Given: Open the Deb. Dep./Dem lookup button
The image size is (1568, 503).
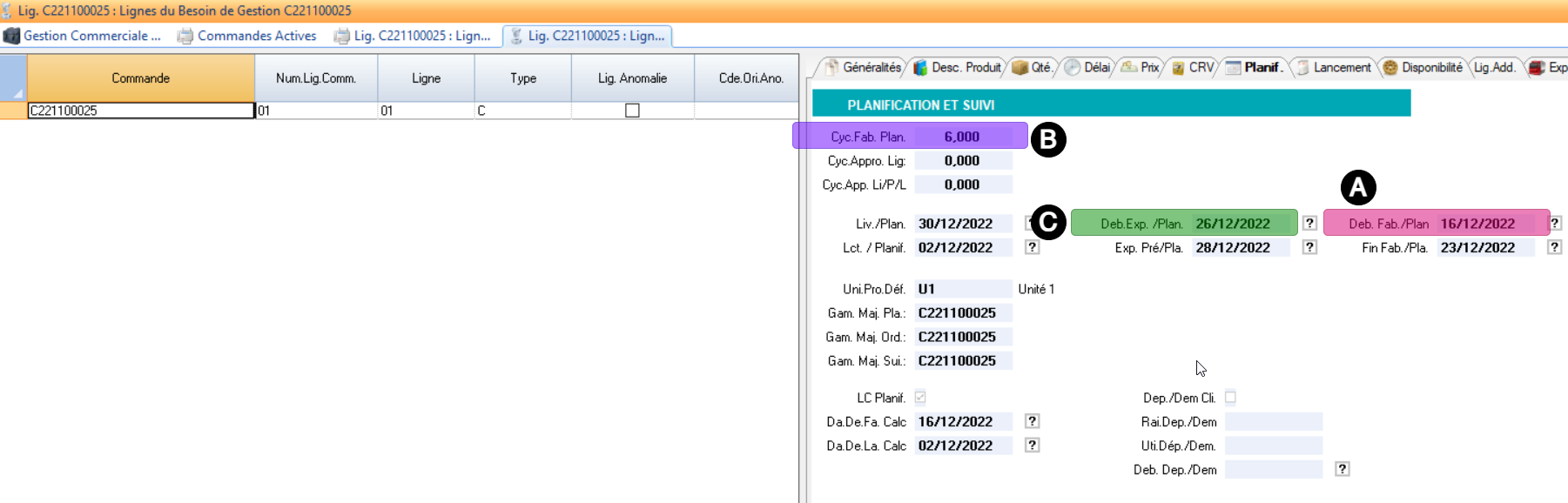Looking at the screenshot, I should [x=1343, y=469].
